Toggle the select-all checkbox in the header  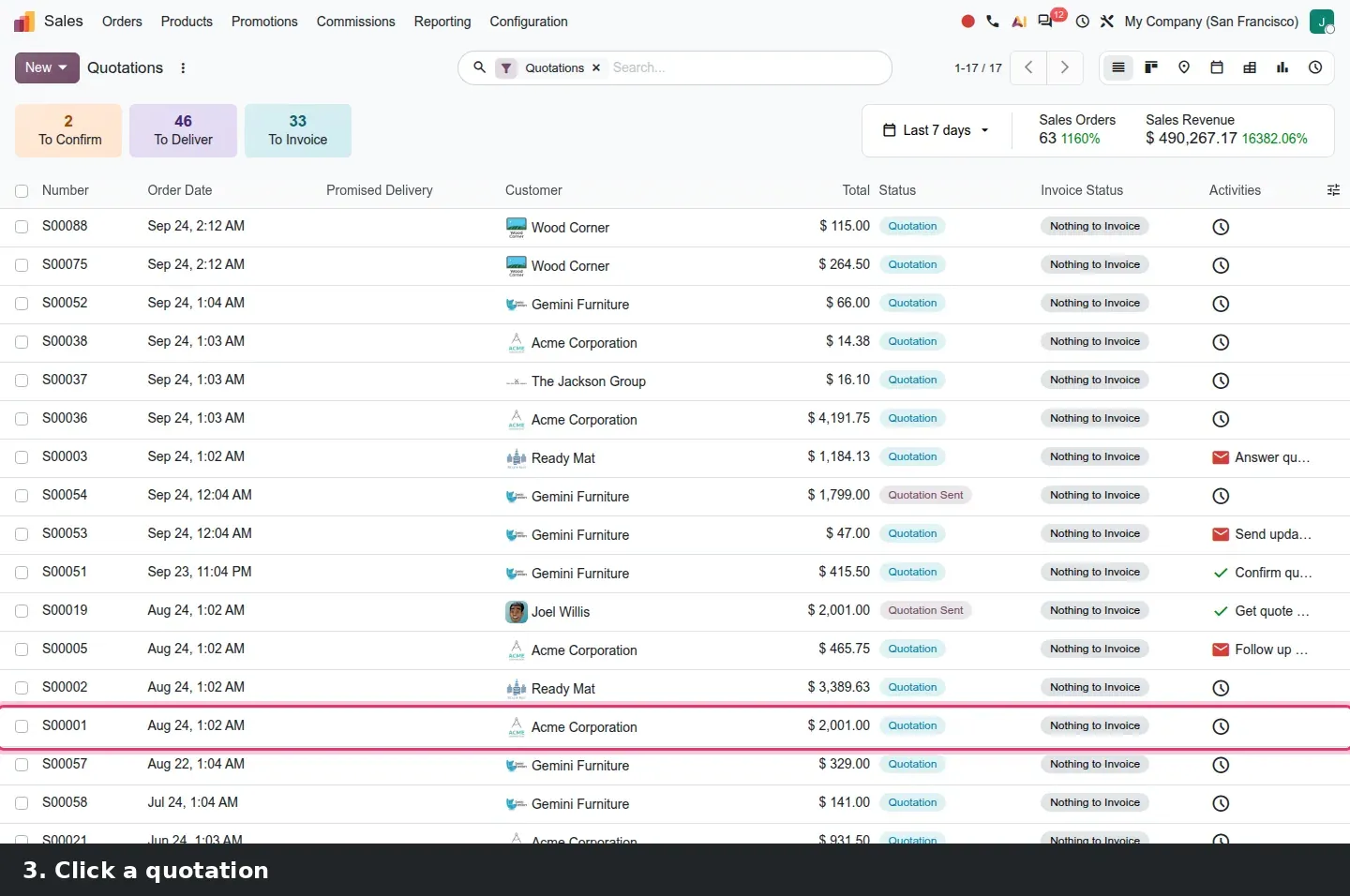click(x=22, y=191)
